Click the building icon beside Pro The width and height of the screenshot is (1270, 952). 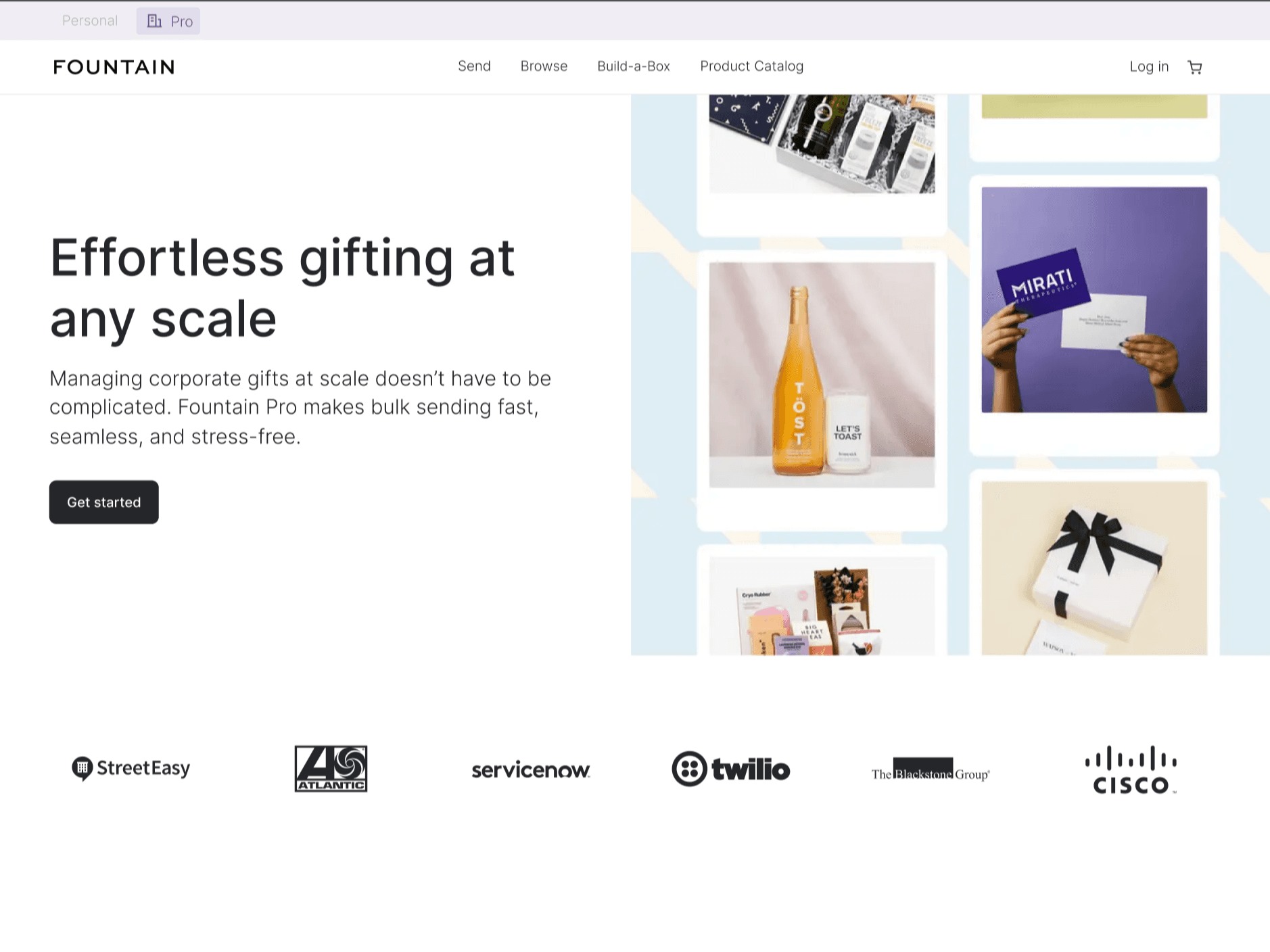click(154, 21)
